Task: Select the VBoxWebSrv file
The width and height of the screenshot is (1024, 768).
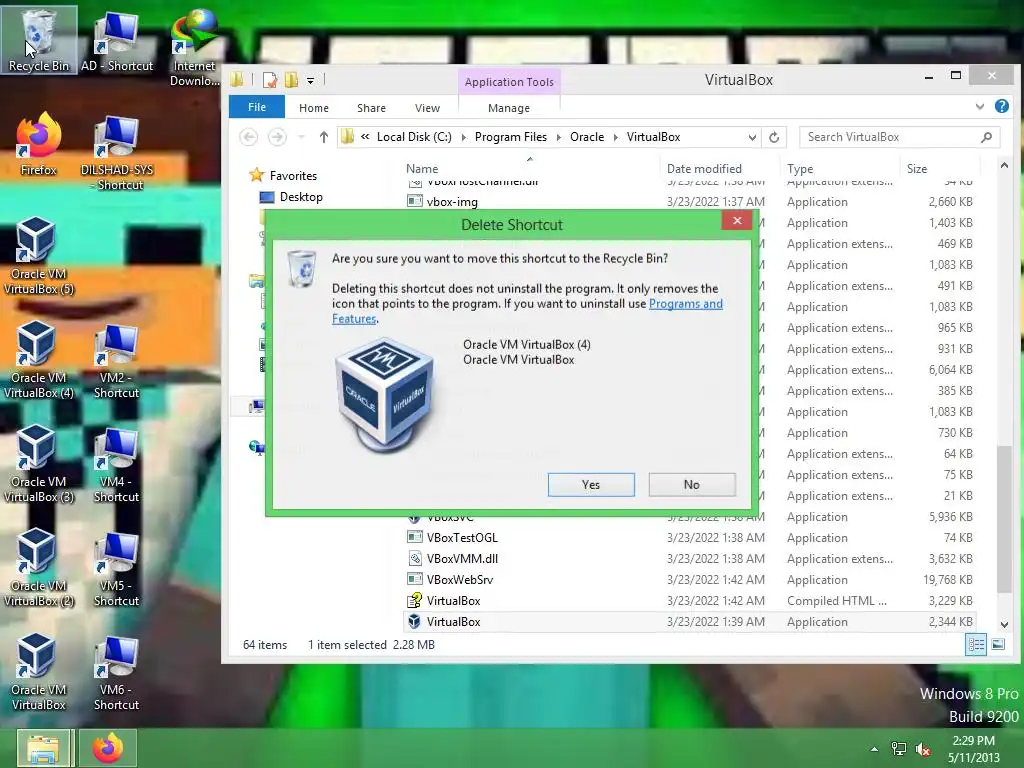Action: coord(690,579)
